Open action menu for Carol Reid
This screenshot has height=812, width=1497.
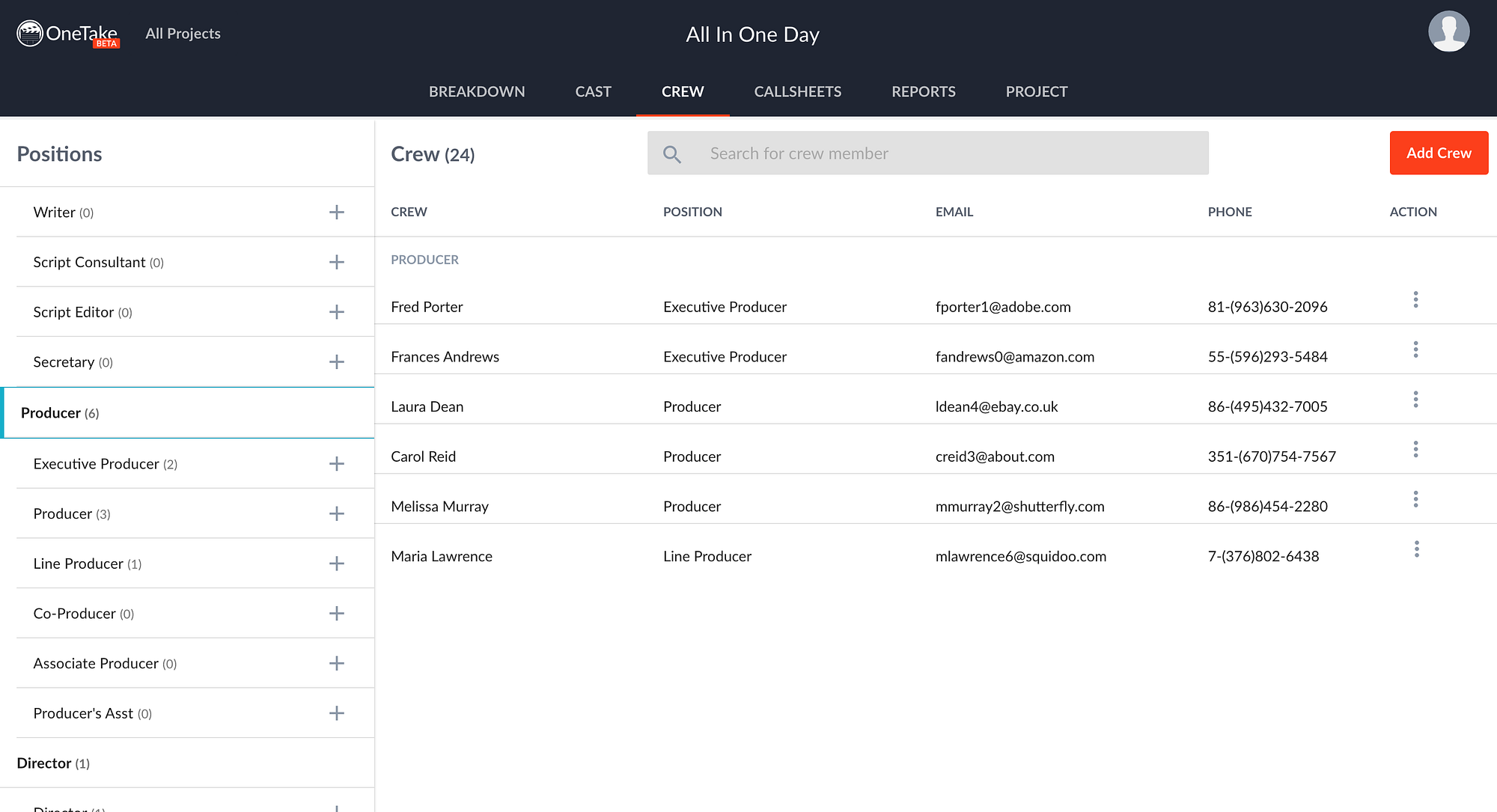1415,449
